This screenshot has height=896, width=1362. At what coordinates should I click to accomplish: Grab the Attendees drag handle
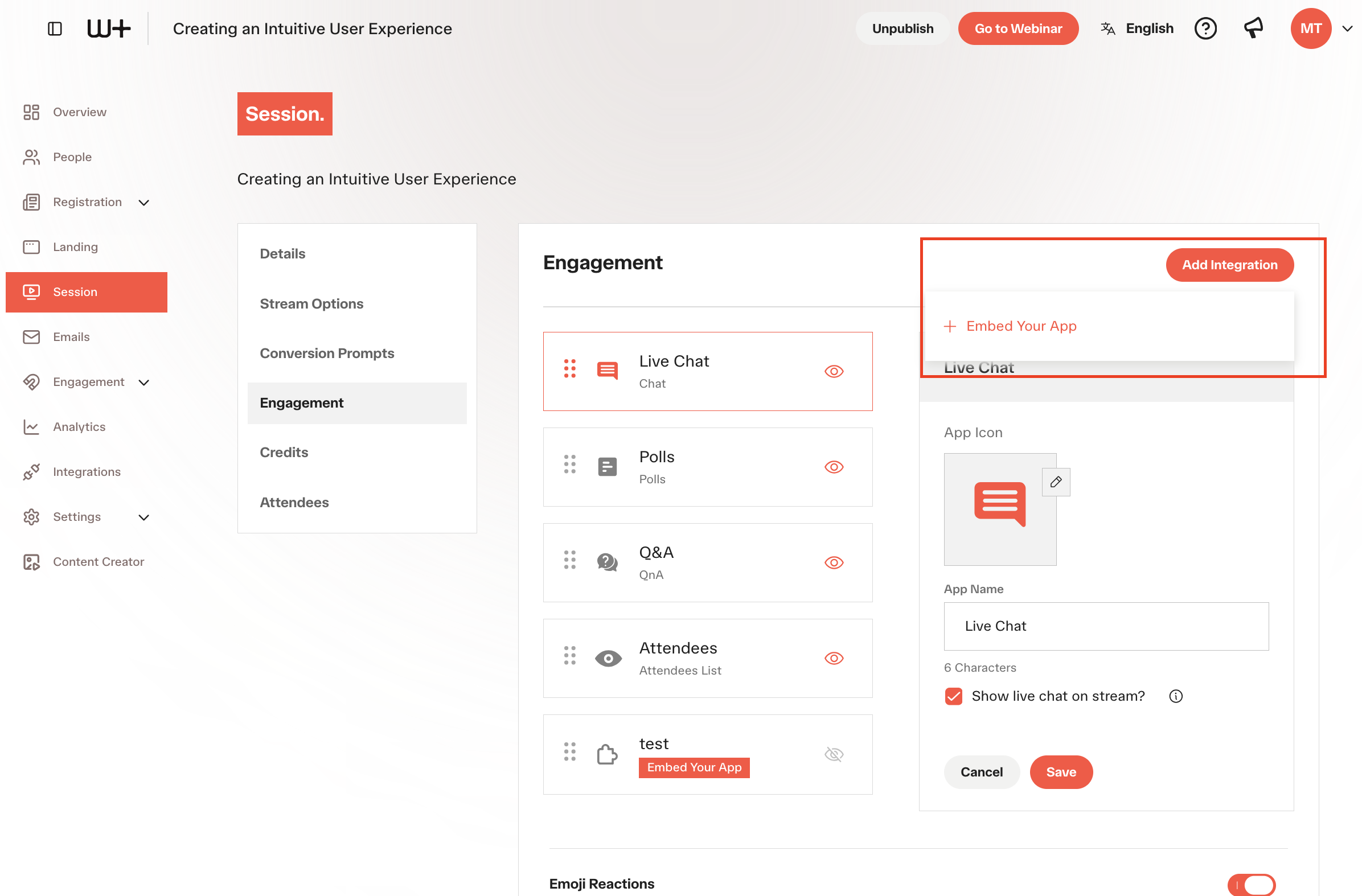click(569, 655)
